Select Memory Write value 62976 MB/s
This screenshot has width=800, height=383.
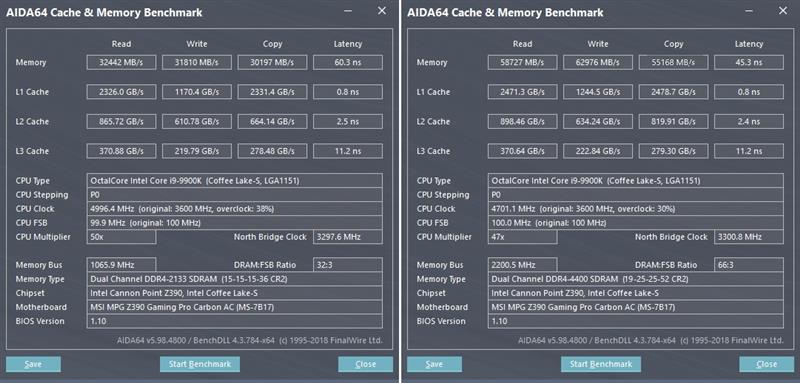pyautogui.click(x=597, y=62)
